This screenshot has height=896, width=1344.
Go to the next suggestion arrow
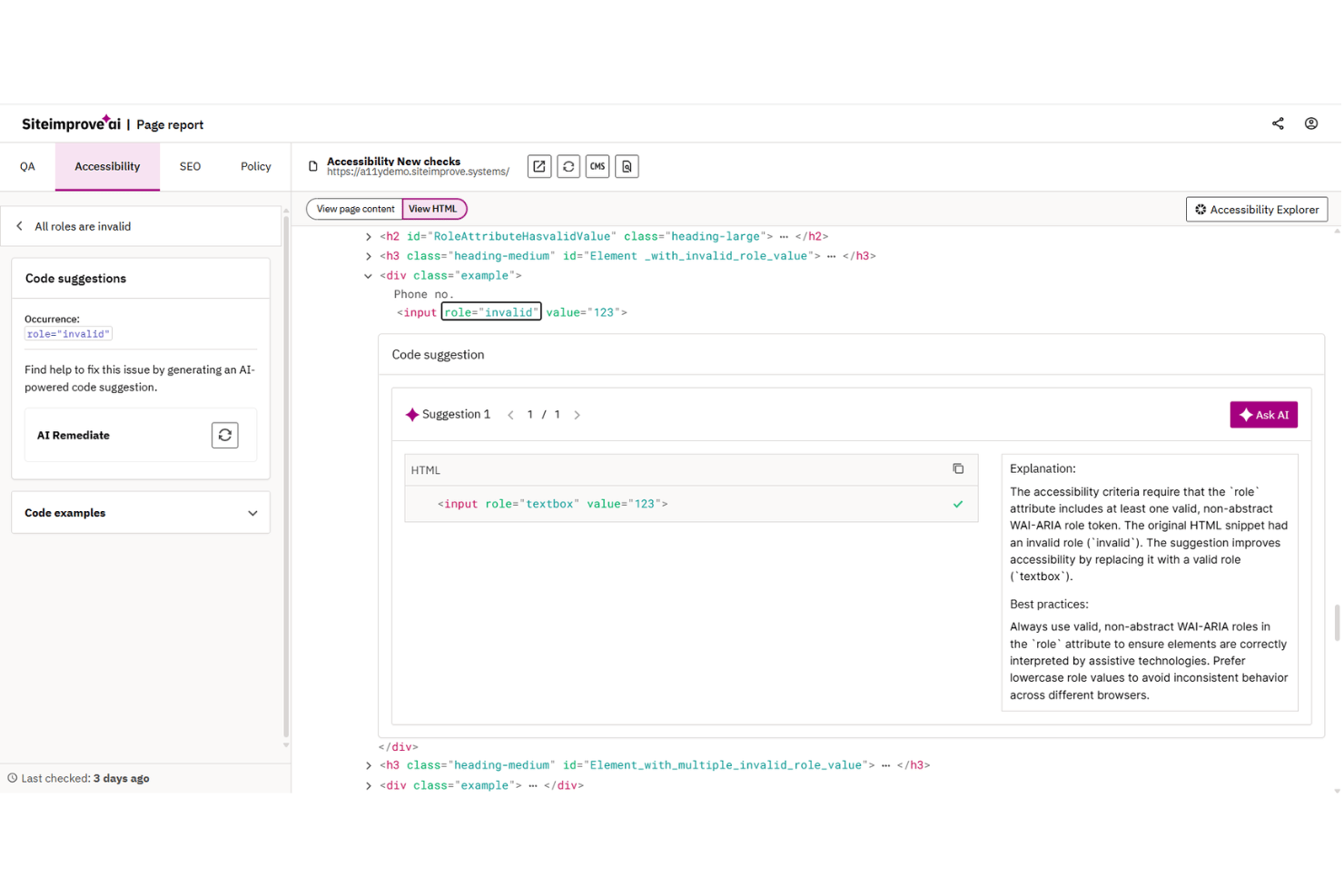(x=577, y=415)
